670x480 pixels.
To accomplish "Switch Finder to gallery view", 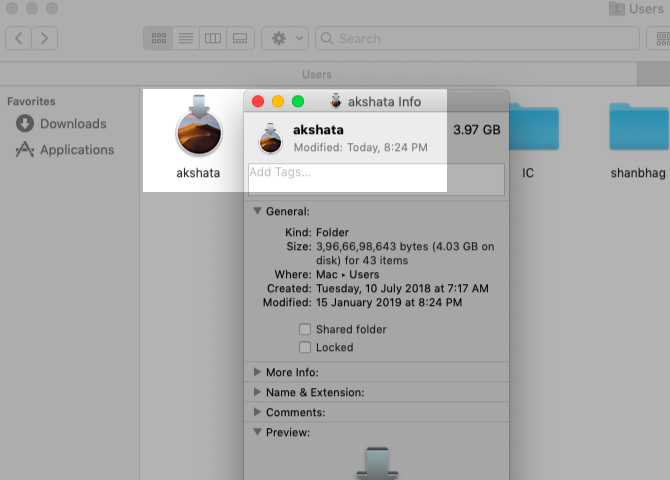I will (240, 38).
